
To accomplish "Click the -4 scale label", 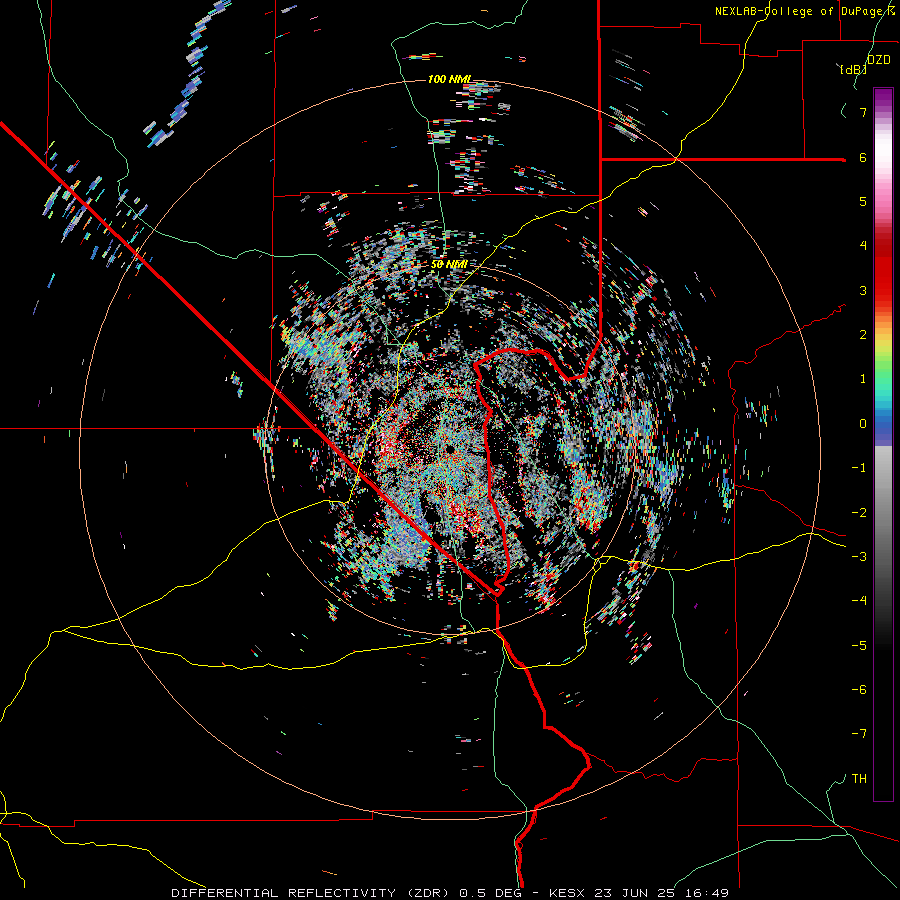I will pos(859,601).
